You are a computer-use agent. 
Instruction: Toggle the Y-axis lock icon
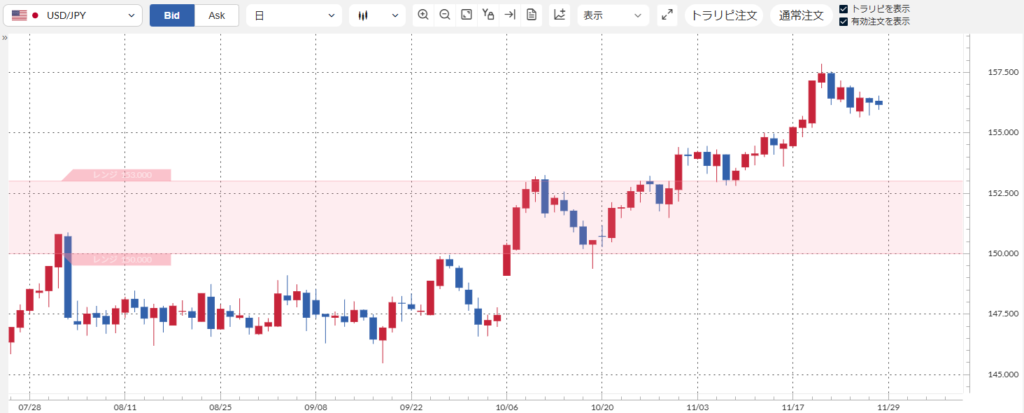coord(488,15)
